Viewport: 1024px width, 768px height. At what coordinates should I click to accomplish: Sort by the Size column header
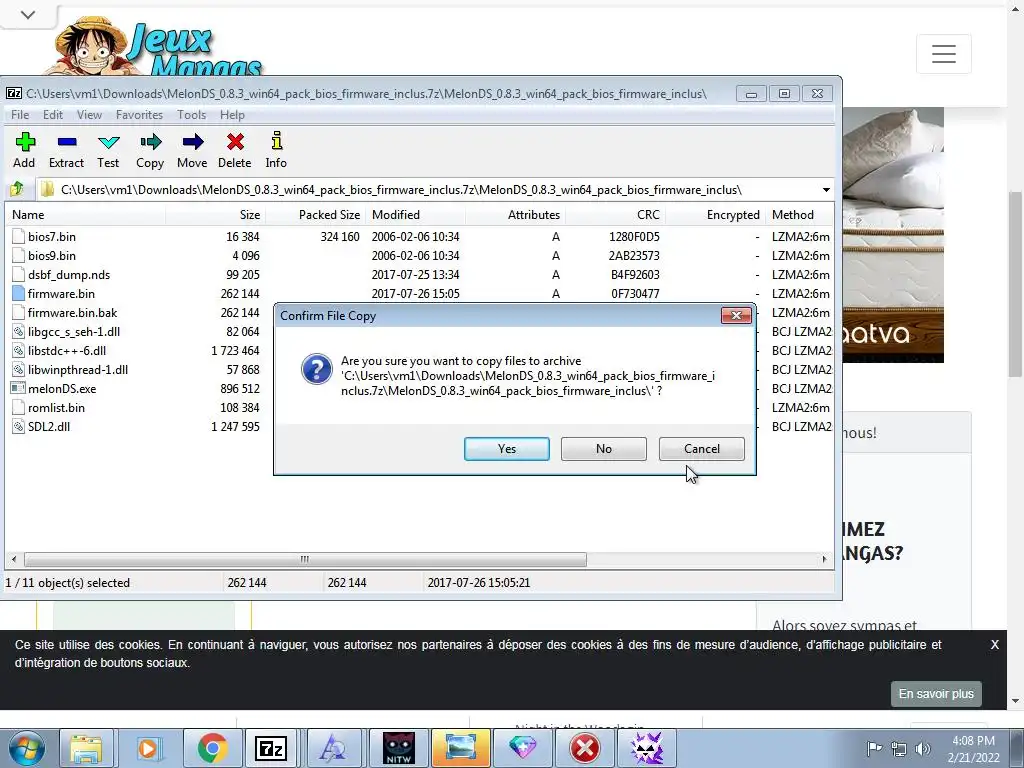[x=216, y=215]
